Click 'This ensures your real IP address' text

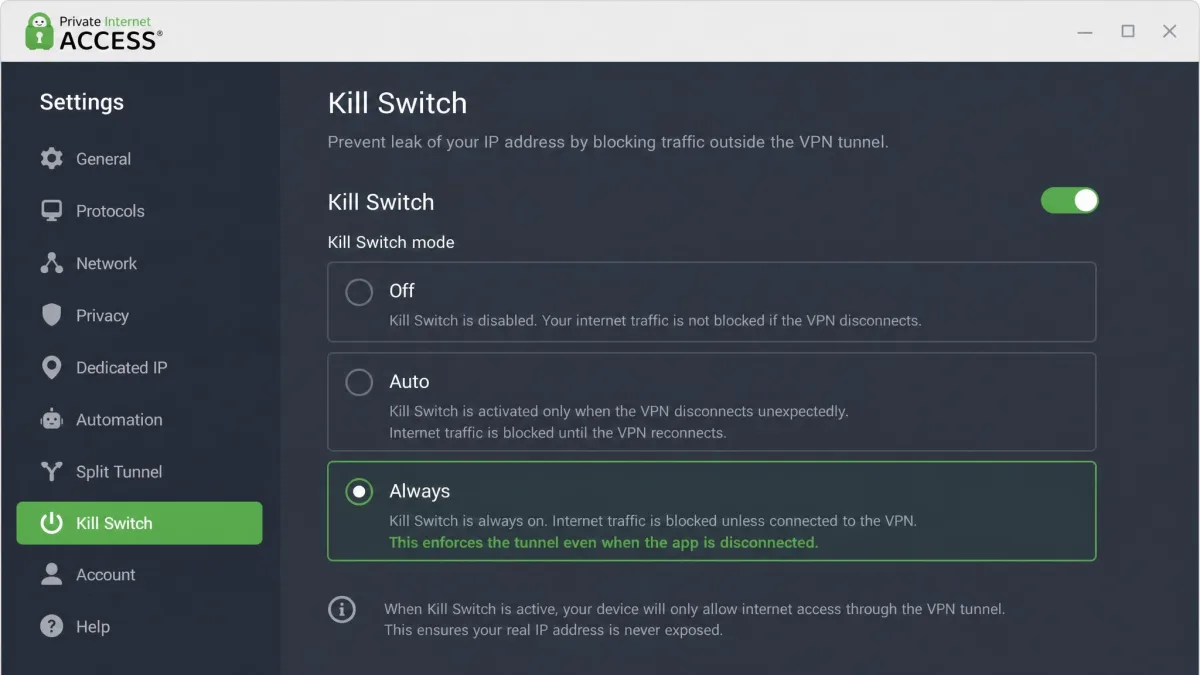click(x=553, y=630)
